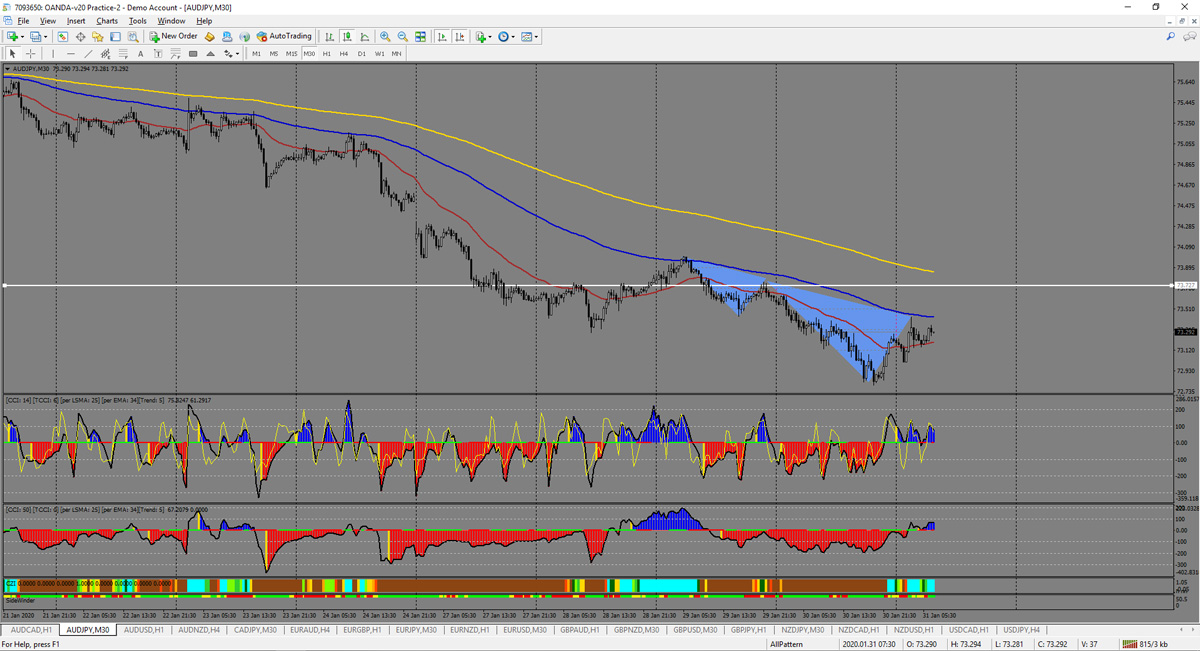Click the AllPattern profile in status bar

pyautogui.click(x=785, y=644)
